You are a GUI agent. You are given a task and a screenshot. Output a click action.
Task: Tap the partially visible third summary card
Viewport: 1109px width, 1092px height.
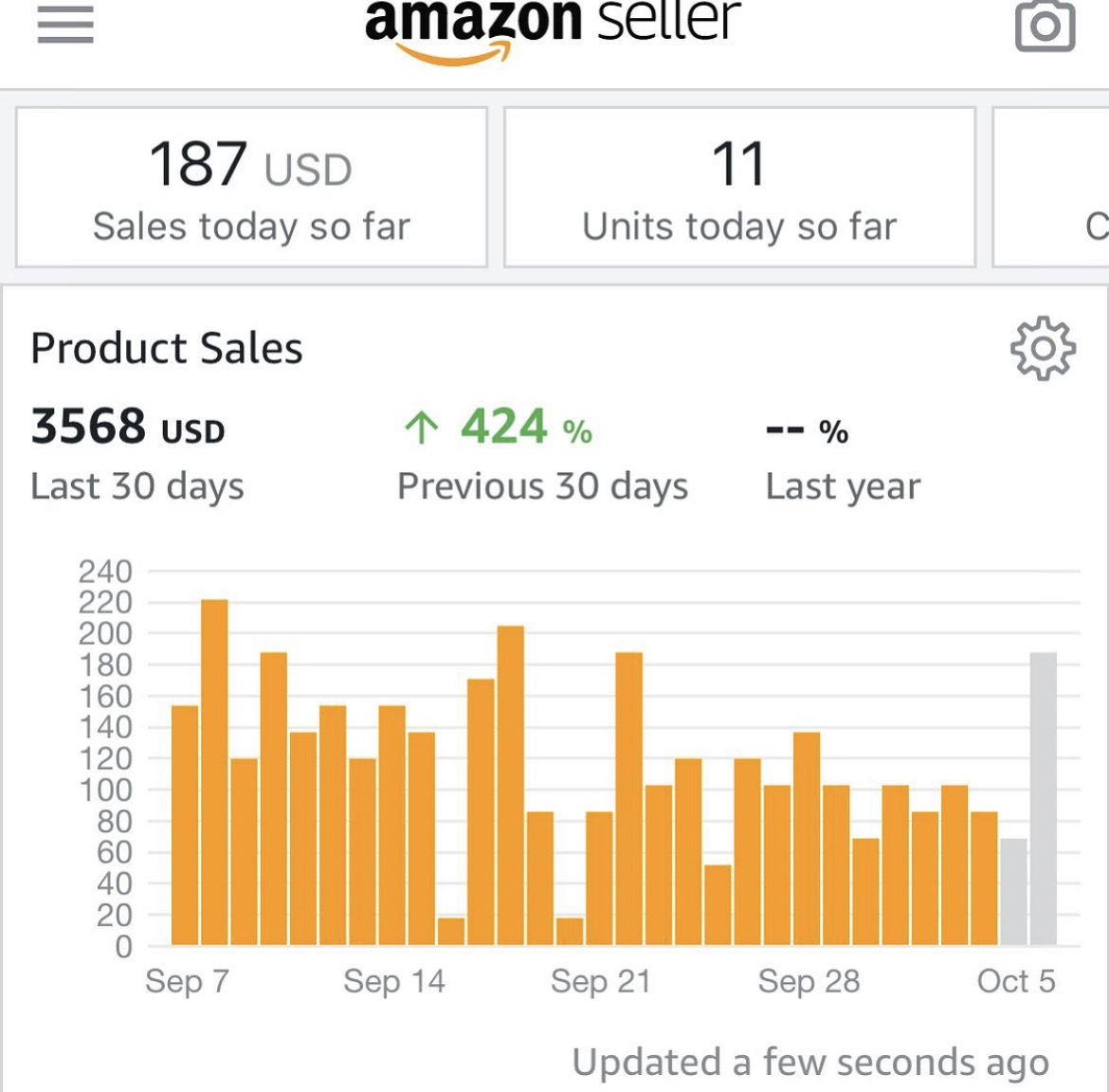click(x=1052, y=188)
